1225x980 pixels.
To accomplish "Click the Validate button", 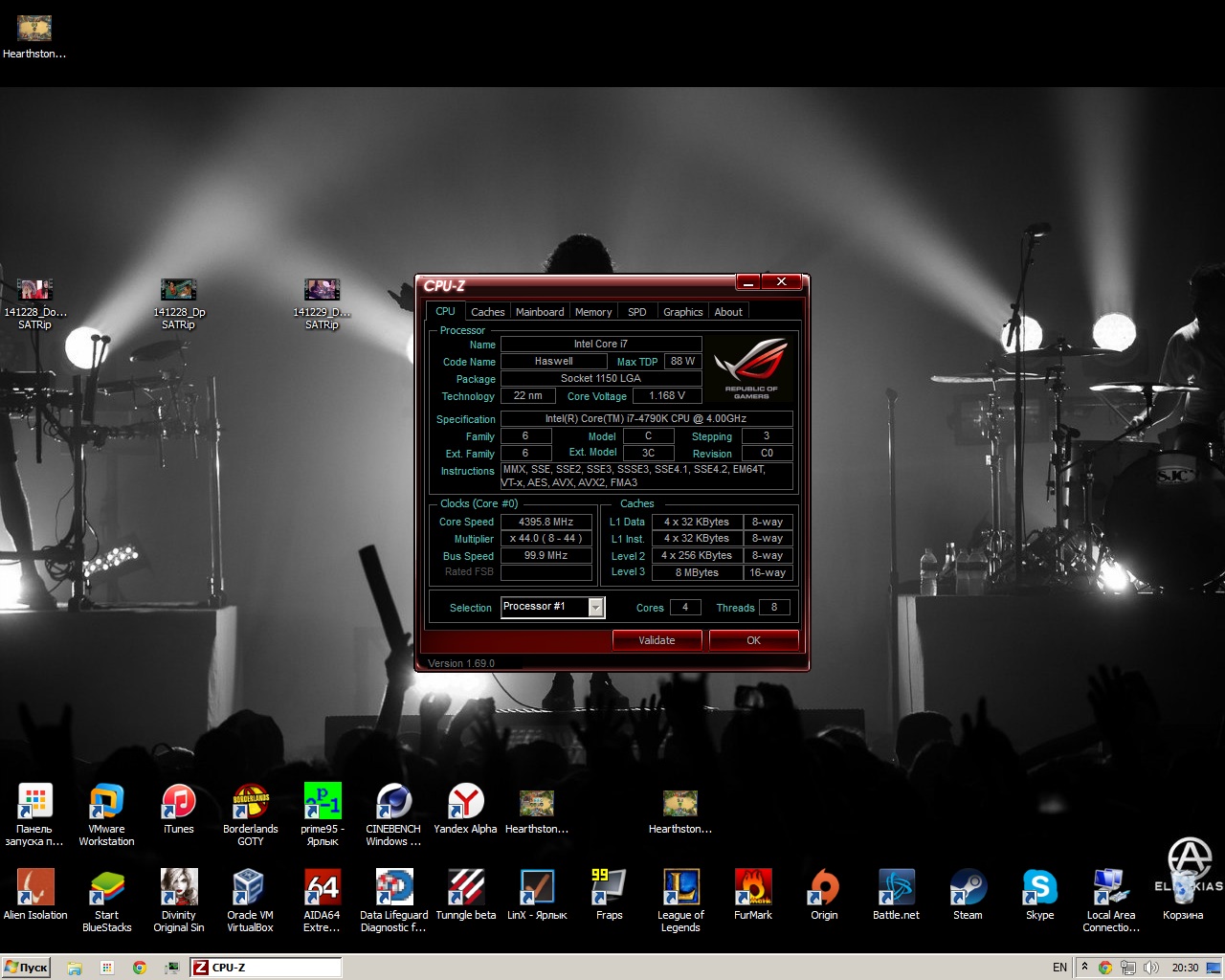I will 657,640.
